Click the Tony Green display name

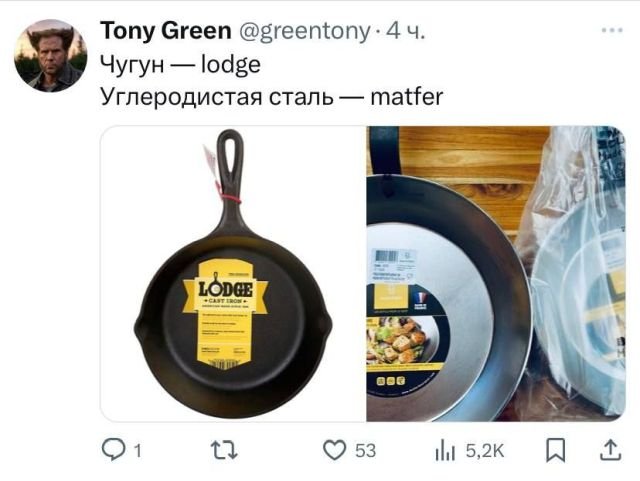click(x=166, y=31)
